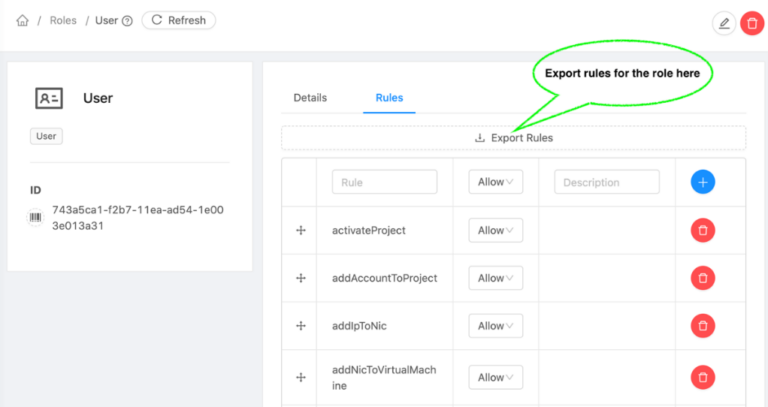Click the User role type tag
Screen dimensions: 768x407
coord(46,136)
